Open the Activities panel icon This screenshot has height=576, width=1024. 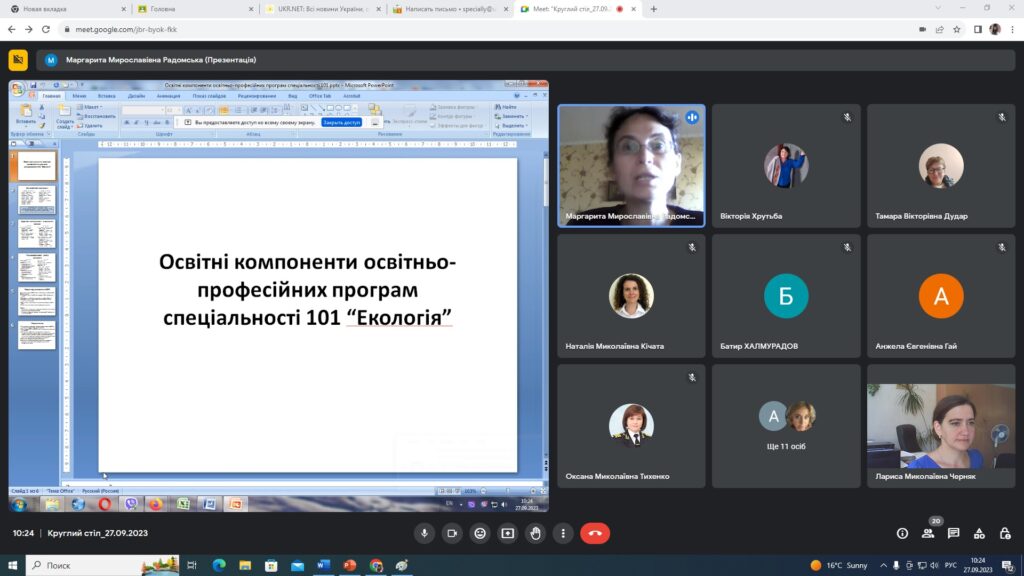click(x=979, y=533)
